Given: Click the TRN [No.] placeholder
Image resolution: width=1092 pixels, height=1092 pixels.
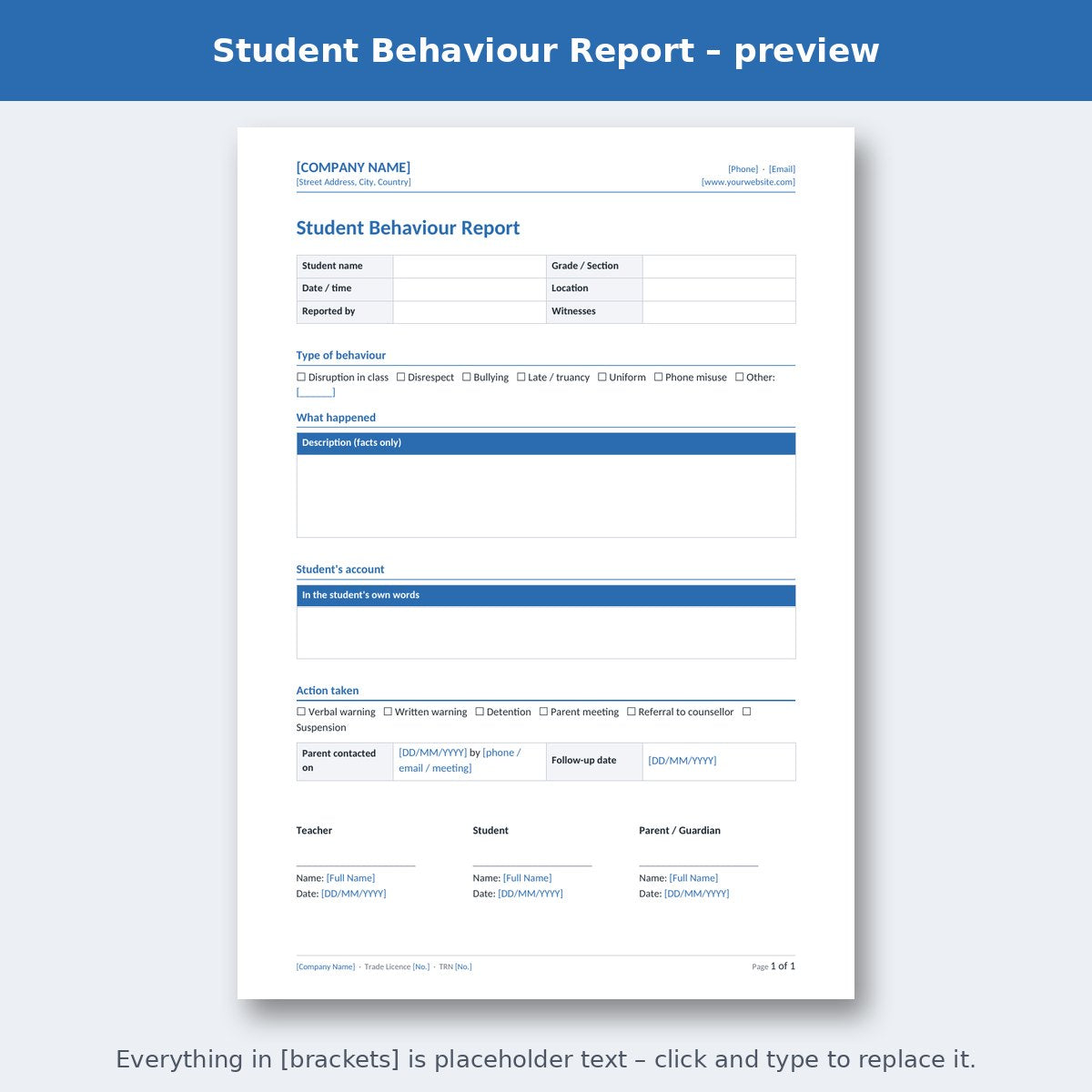Looking at the screenshot, I should coord(463,966).
